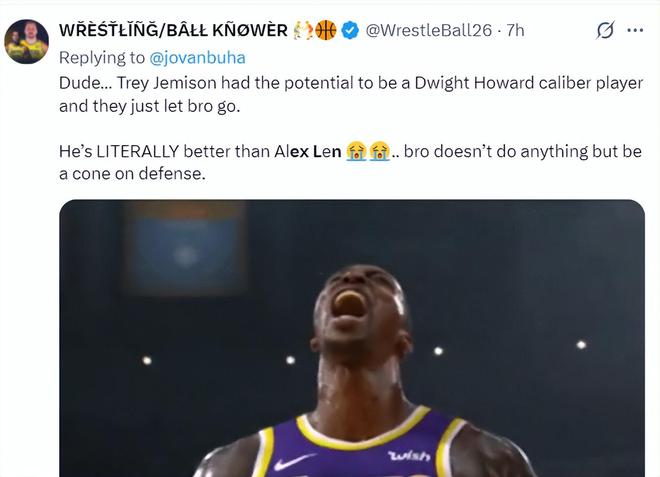Click the blue verified badge
Screen dimensions: 660x477
pyautogui.click(x=350, y=31)
